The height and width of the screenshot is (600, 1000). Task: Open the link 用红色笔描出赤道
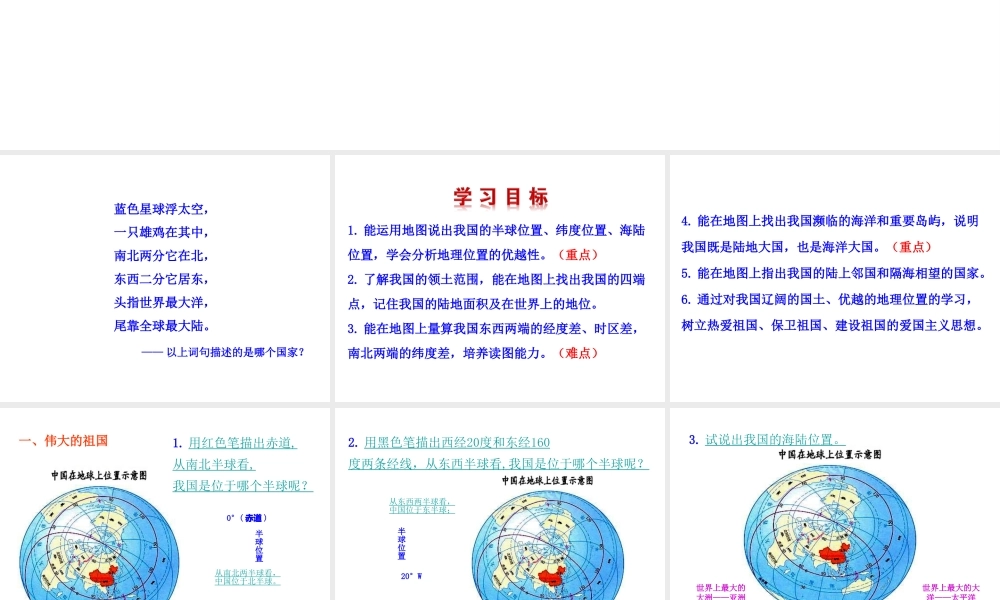(x=242, y=443)
